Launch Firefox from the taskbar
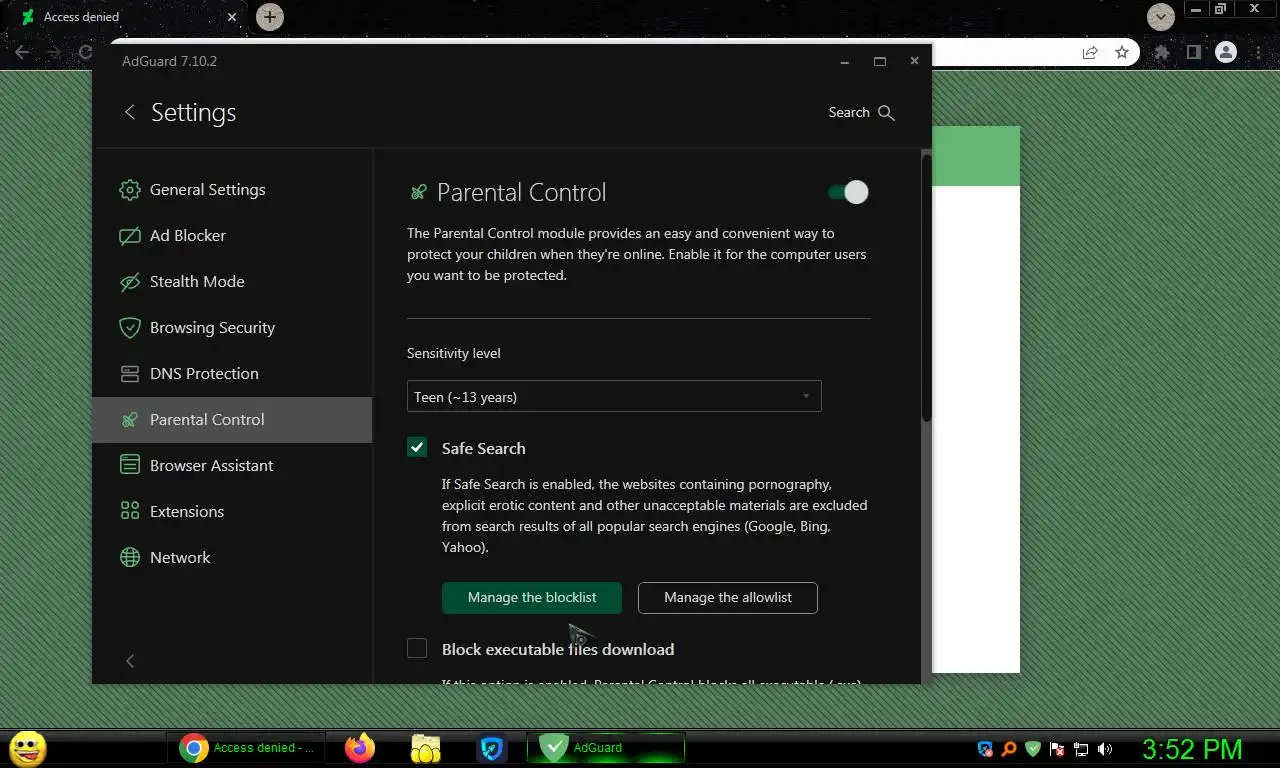Screen dimensions: 1280x768 tap(359, 748)
